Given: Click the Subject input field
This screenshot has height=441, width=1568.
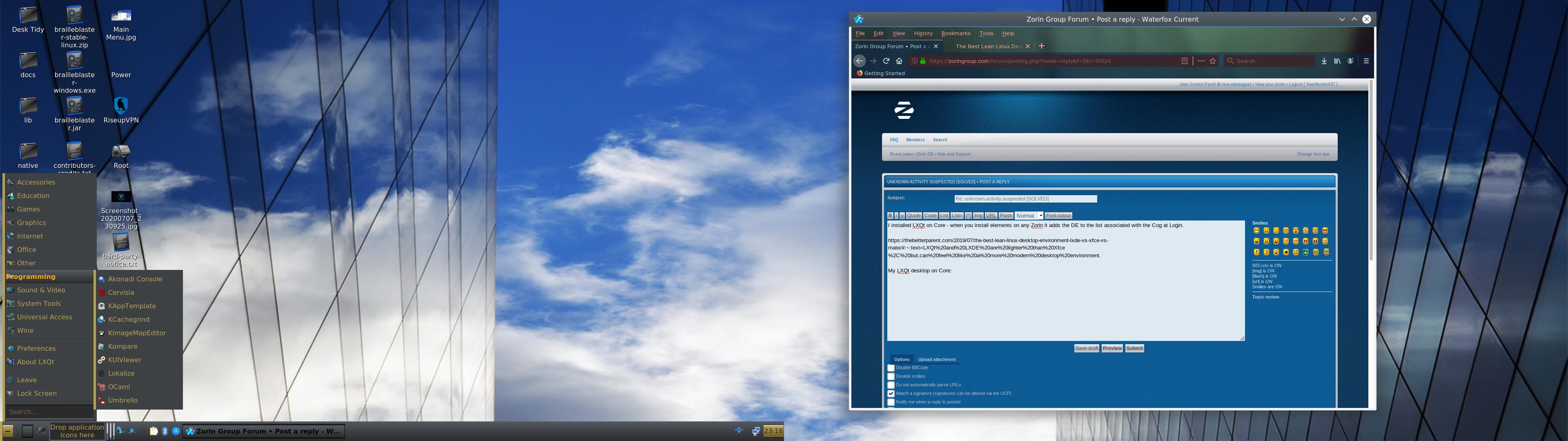Looking at the screenshot, I should pos(1025,199).
